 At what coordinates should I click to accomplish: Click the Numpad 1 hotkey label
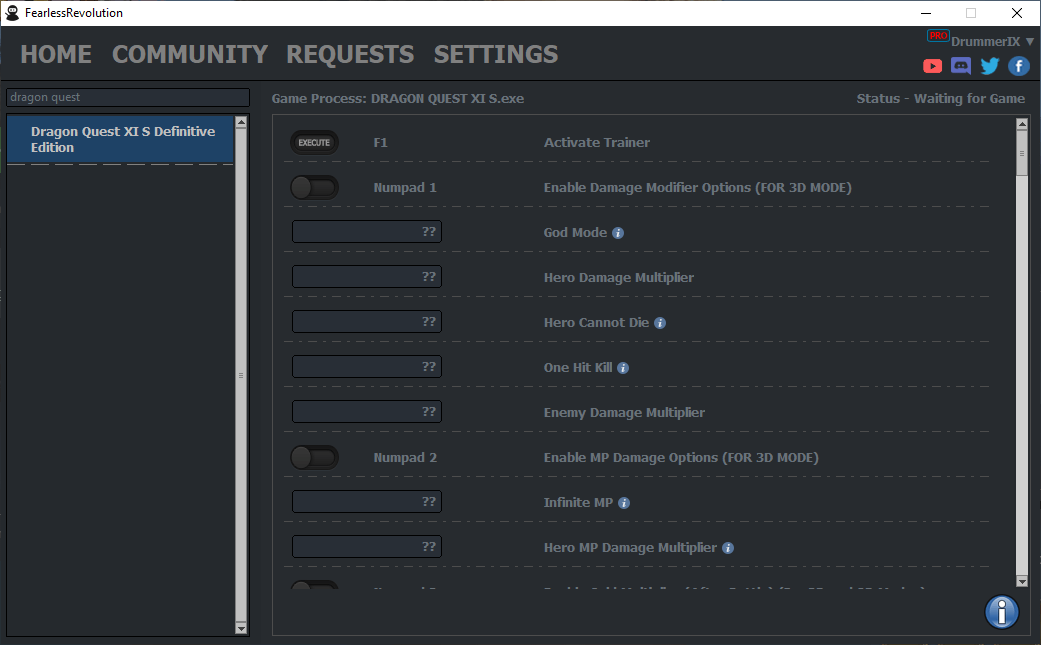point(405,188)
